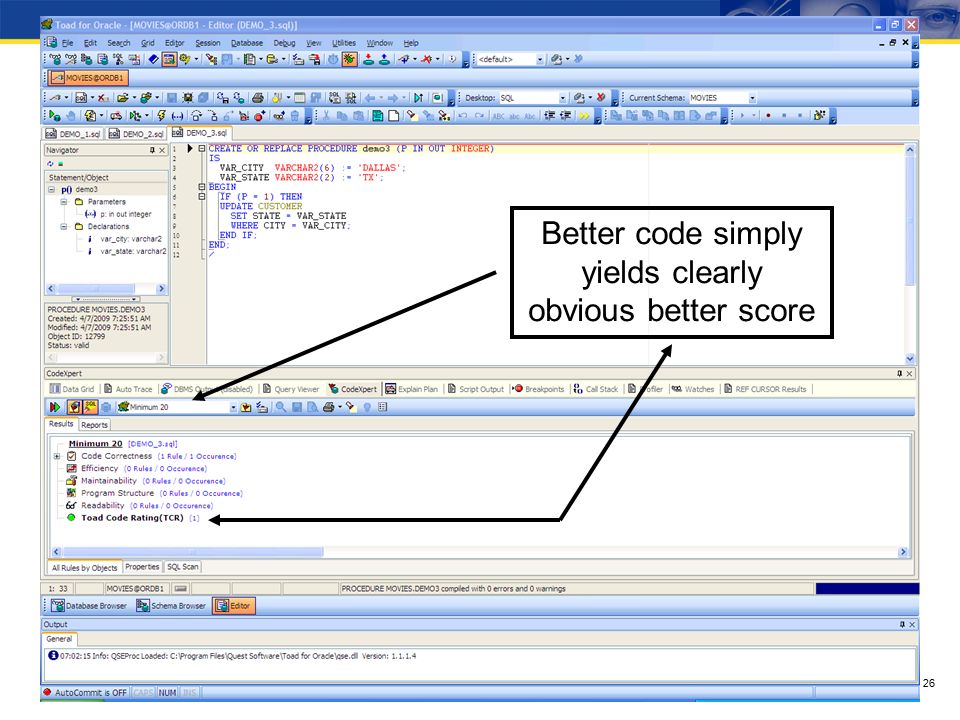Open the Minimum 20 ruleset dropdown
This screenshot has height=720, width=960.
coord(233,407)
